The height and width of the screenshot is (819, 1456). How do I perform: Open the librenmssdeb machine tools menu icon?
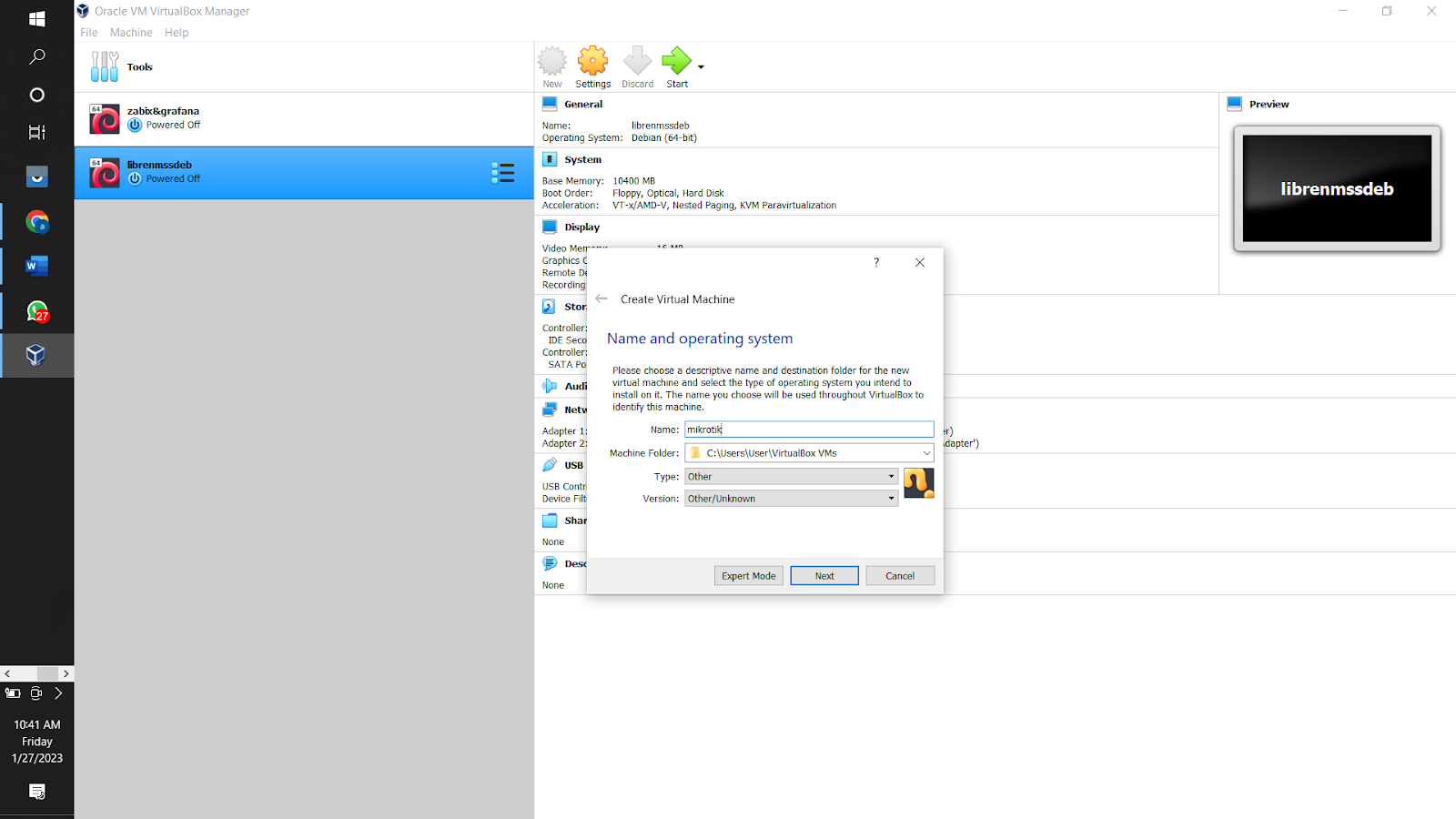(503, 173)
